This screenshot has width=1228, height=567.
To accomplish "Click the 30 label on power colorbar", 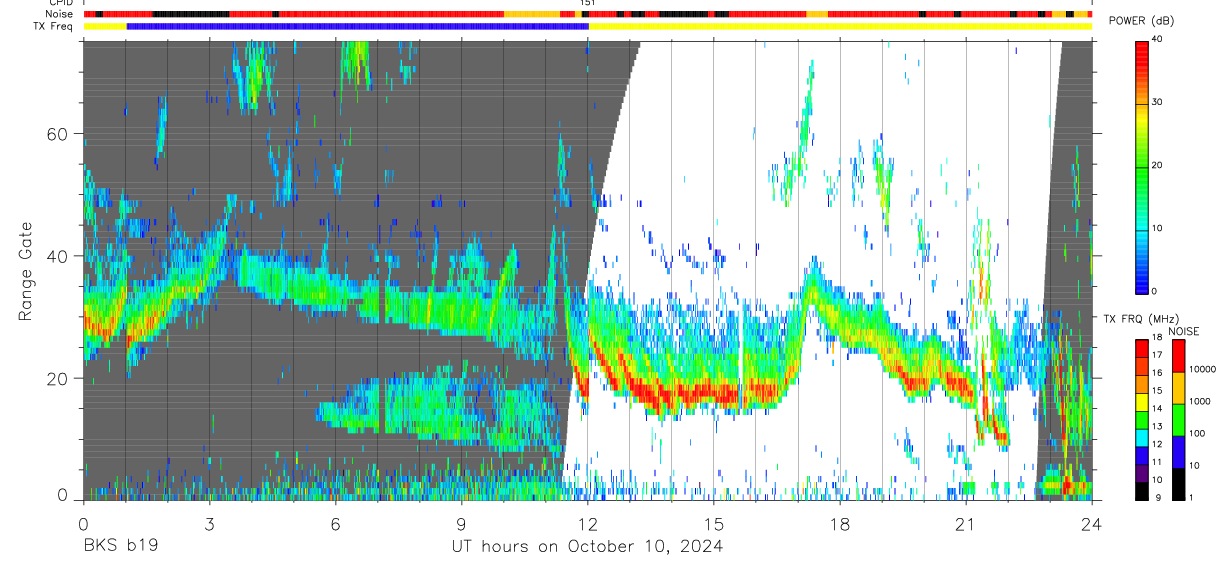I will (1158, 102).
